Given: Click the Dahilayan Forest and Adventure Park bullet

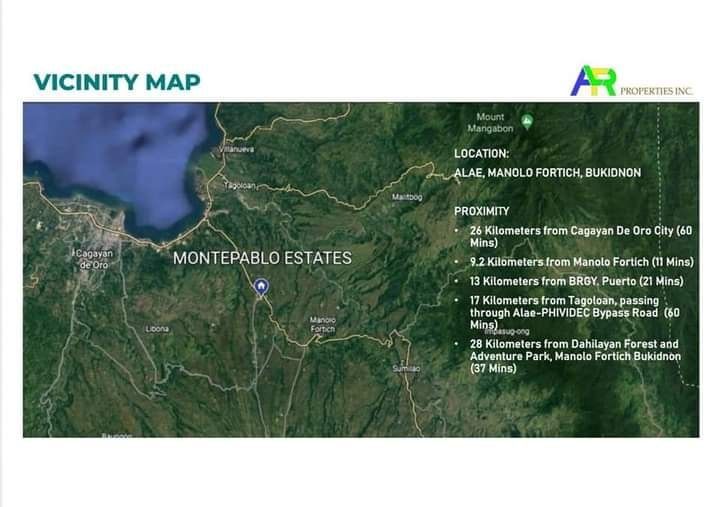Looking at the screenshot, I should pos(575,356).
